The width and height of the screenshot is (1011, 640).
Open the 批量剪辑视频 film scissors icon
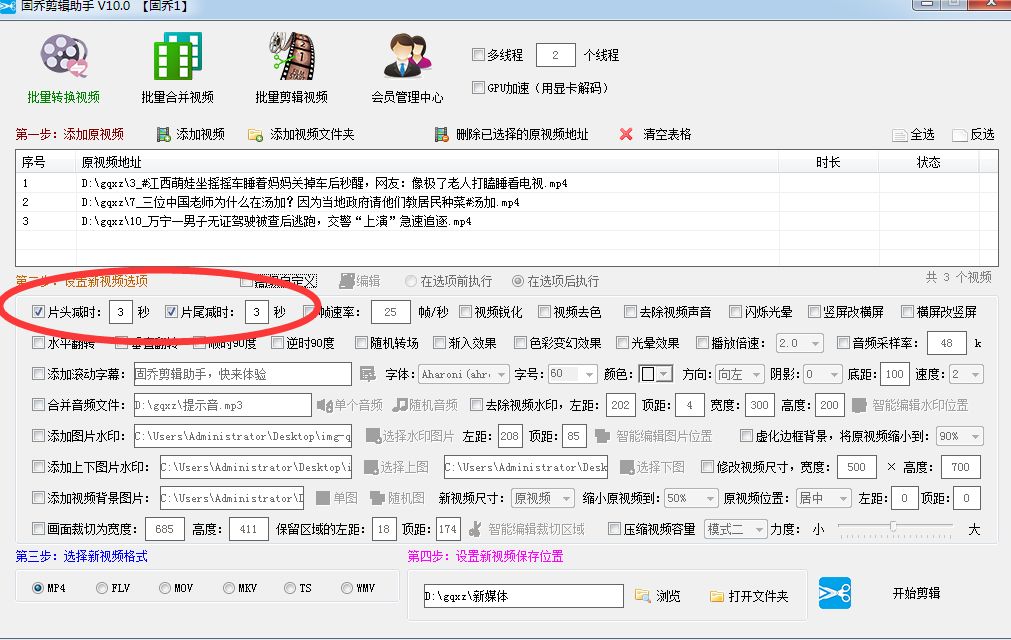point(291,55)
